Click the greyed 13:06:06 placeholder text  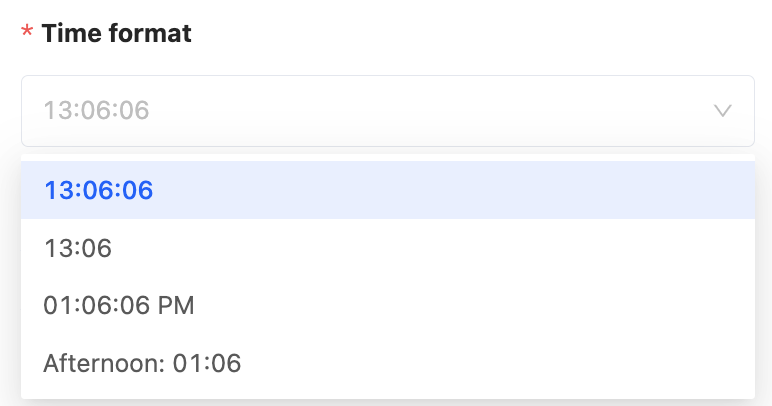(x=96, y=111)
